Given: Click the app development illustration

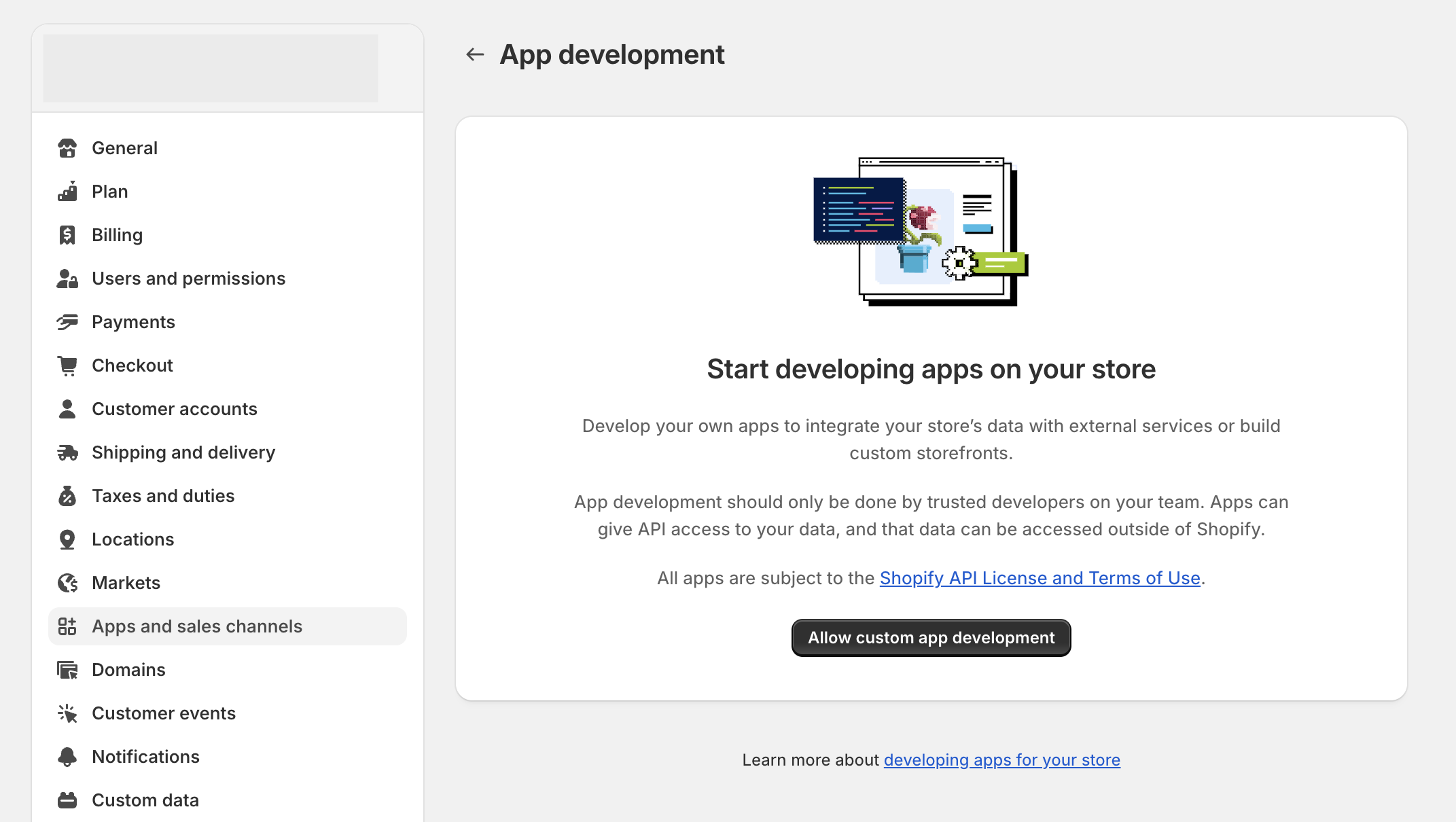Looking at the screenshot, I should (x=921, y=232).
